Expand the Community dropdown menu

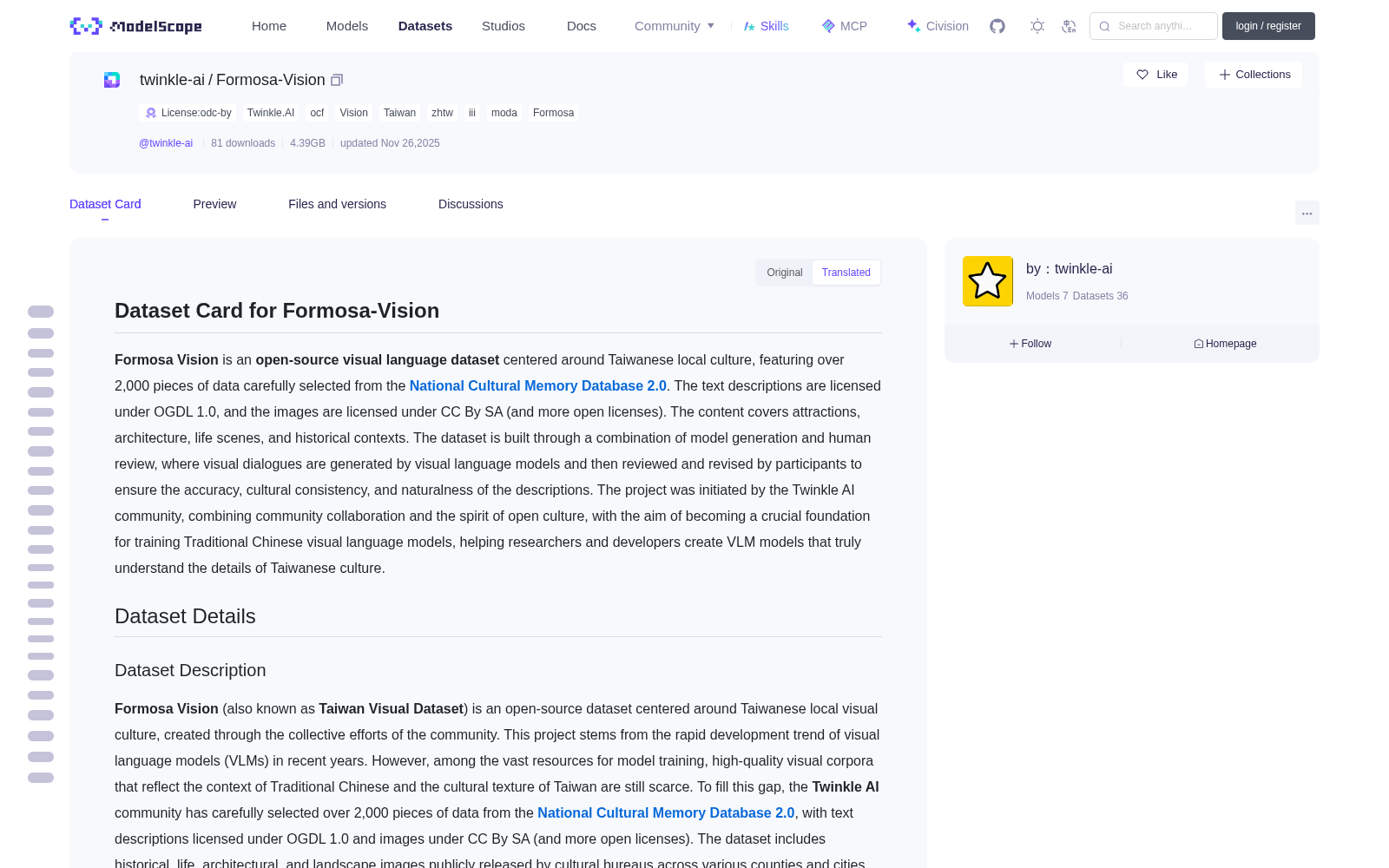675,26
